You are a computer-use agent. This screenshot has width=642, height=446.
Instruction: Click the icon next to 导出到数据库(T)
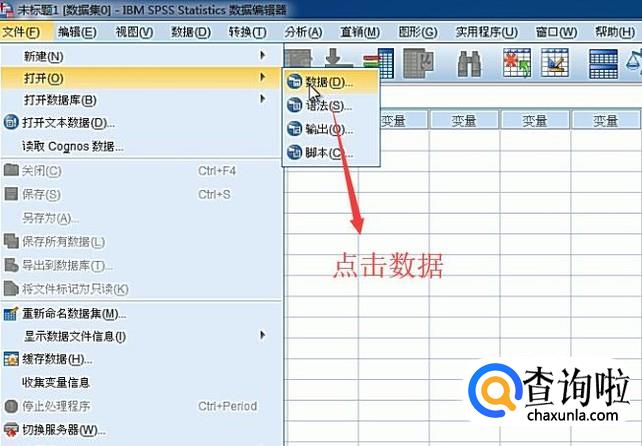pyautogui.click(x=11, y=265)
